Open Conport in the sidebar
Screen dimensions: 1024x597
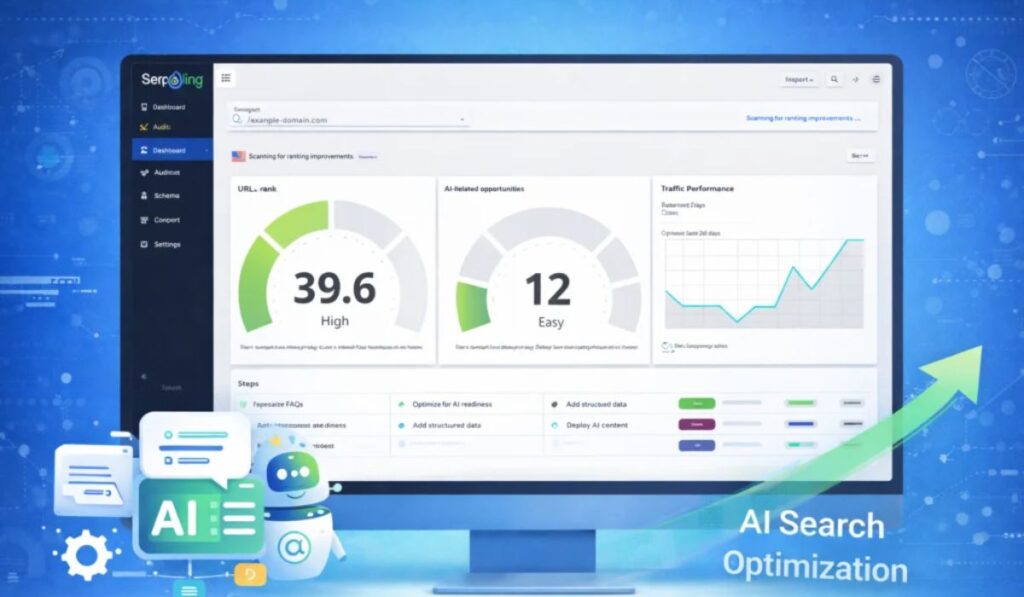(x=166, y=220)
